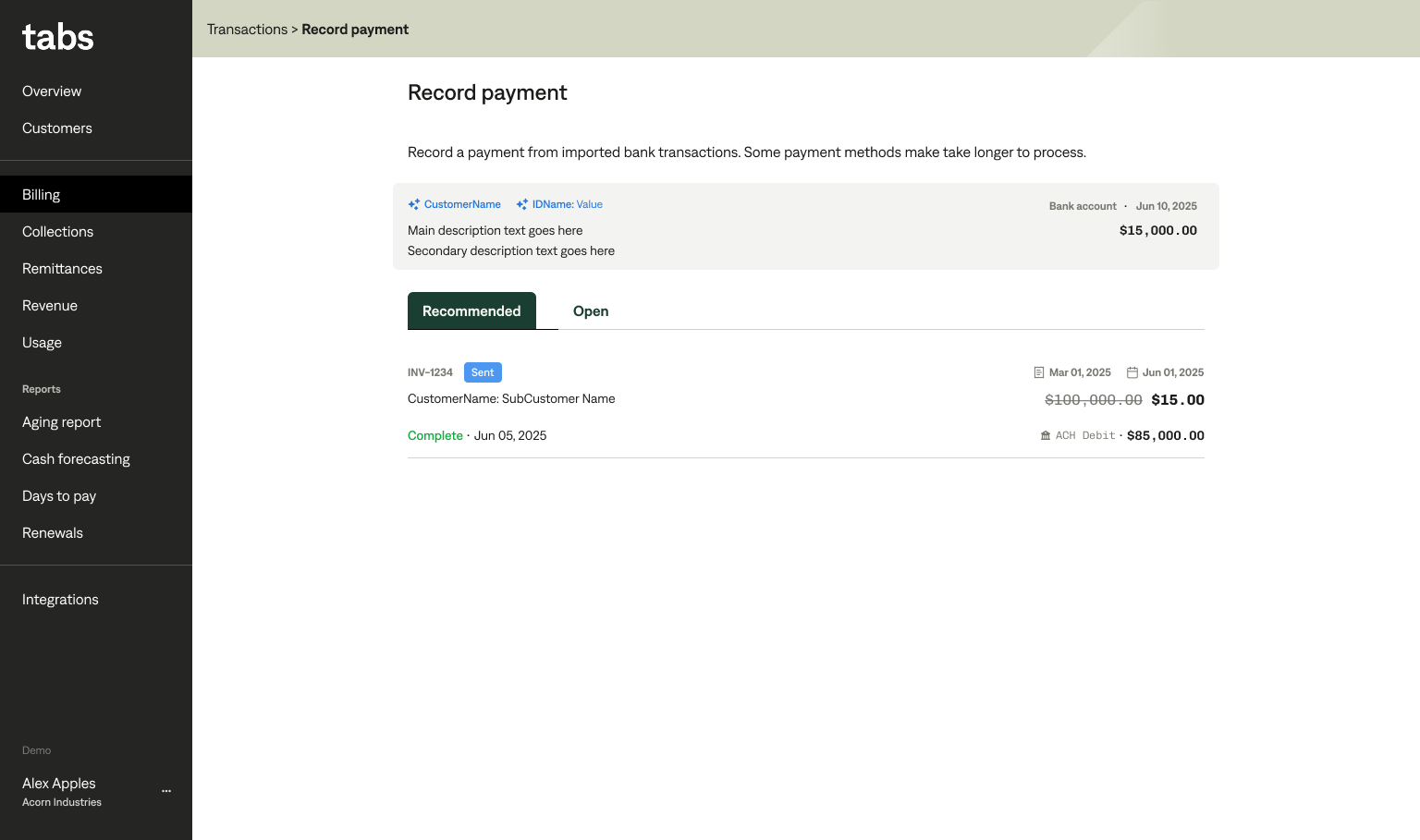
Task: Click the Sent status badge
Action: 483,372
